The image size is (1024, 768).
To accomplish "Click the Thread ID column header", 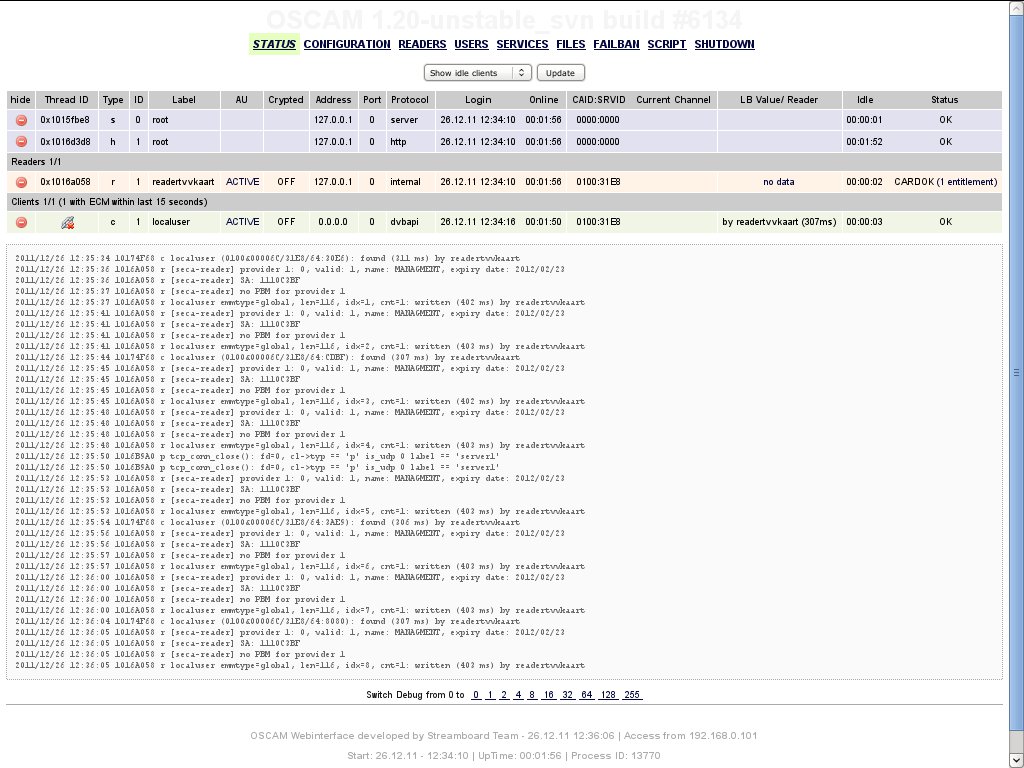I will point(66,100).
